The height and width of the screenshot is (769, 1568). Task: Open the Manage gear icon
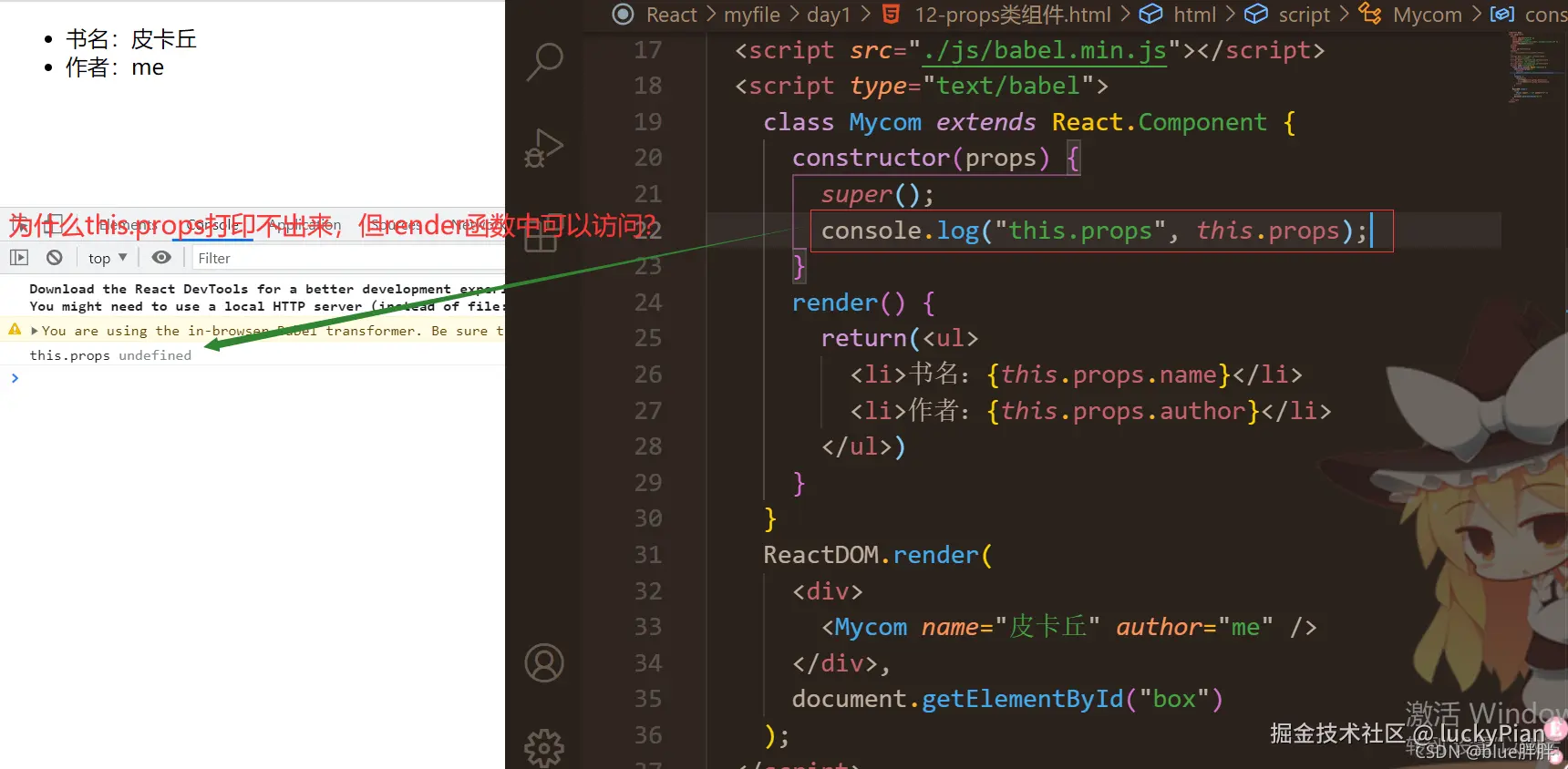pyautogui.click(x=544, y=747)
